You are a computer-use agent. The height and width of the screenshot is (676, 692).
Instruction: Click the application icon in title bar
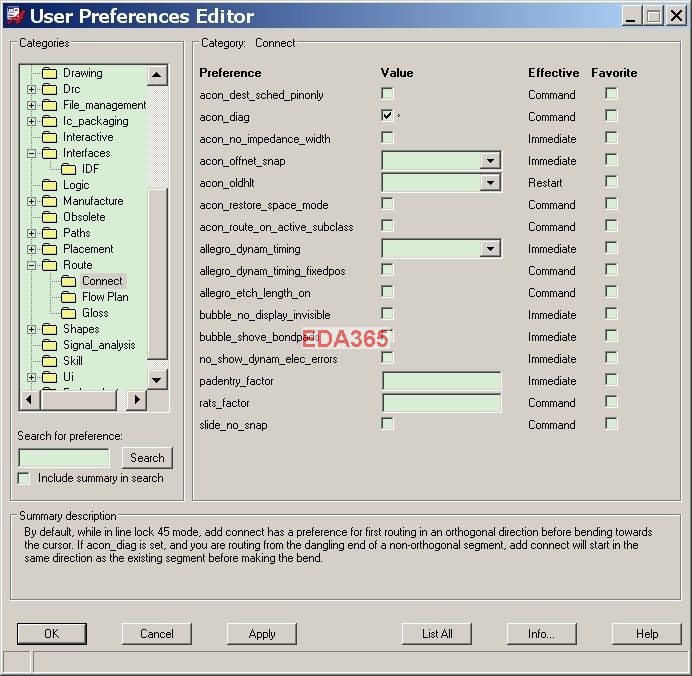click(x=15, y=15)
